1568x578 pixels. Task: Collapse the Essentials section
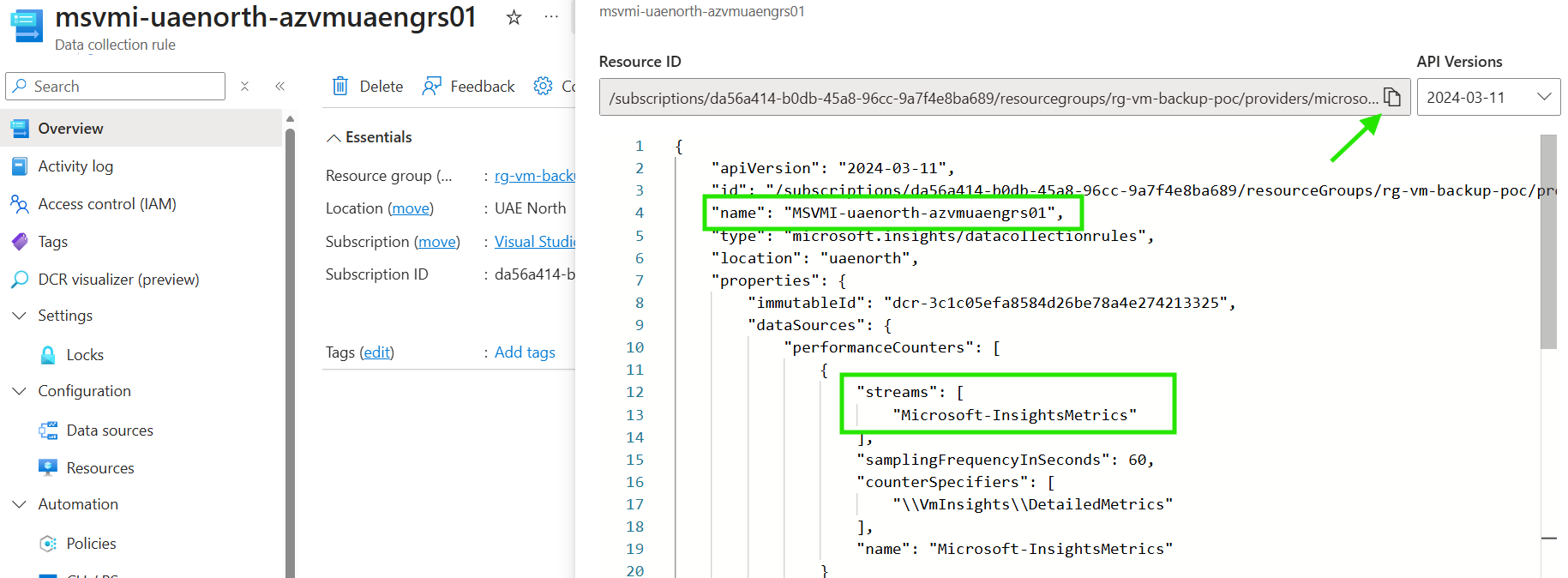(334, 137)
